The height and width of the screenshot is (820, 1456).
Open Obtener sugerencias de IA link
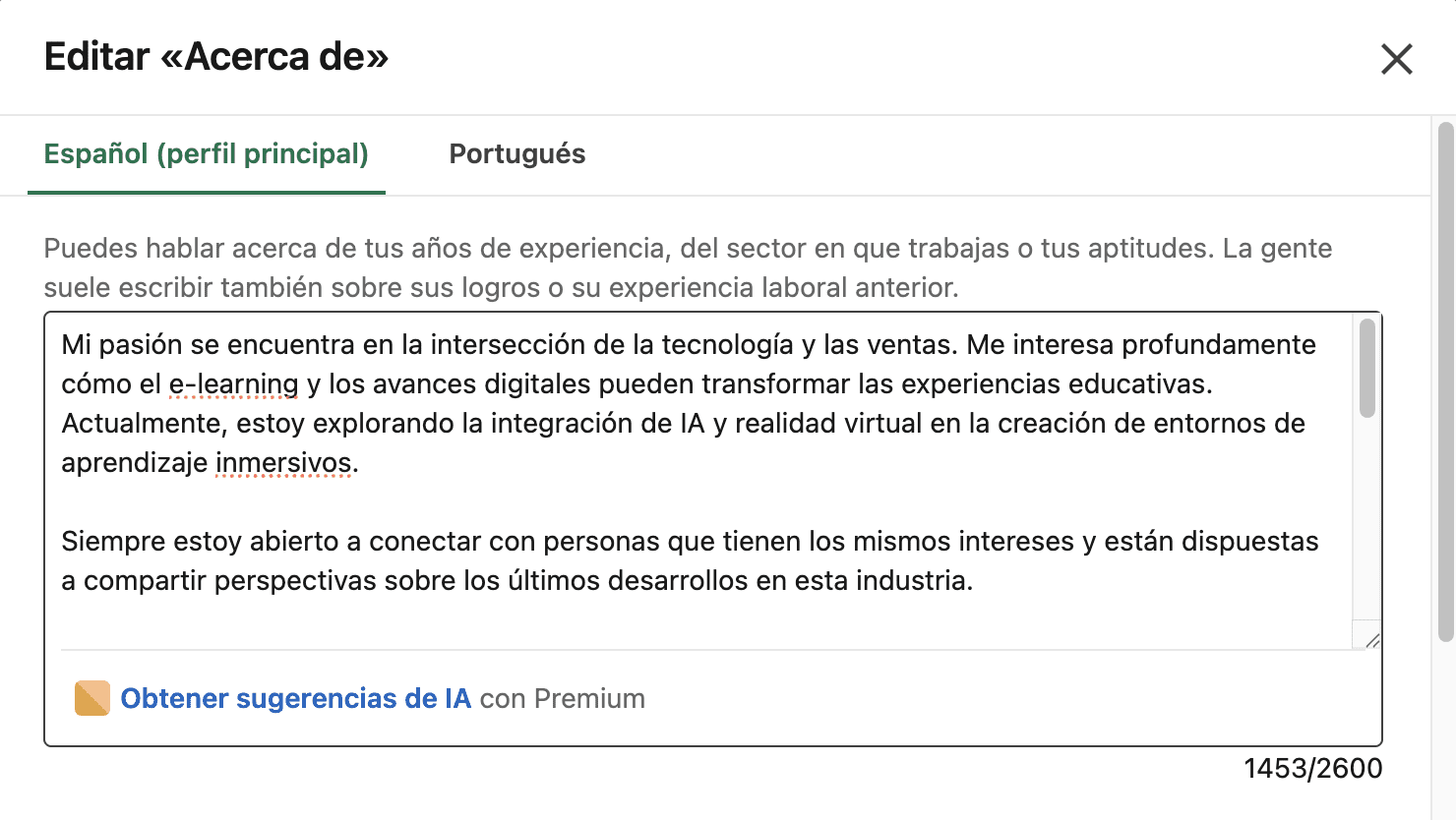pos(295,698)
